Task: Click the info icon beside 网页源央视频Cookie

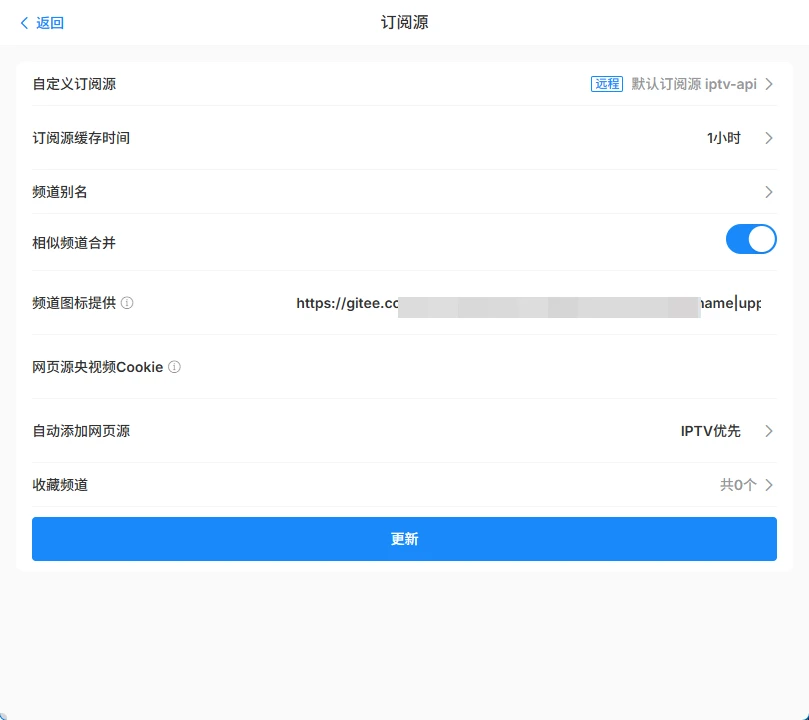Action: pyautogui.click(x=174, y=367)
